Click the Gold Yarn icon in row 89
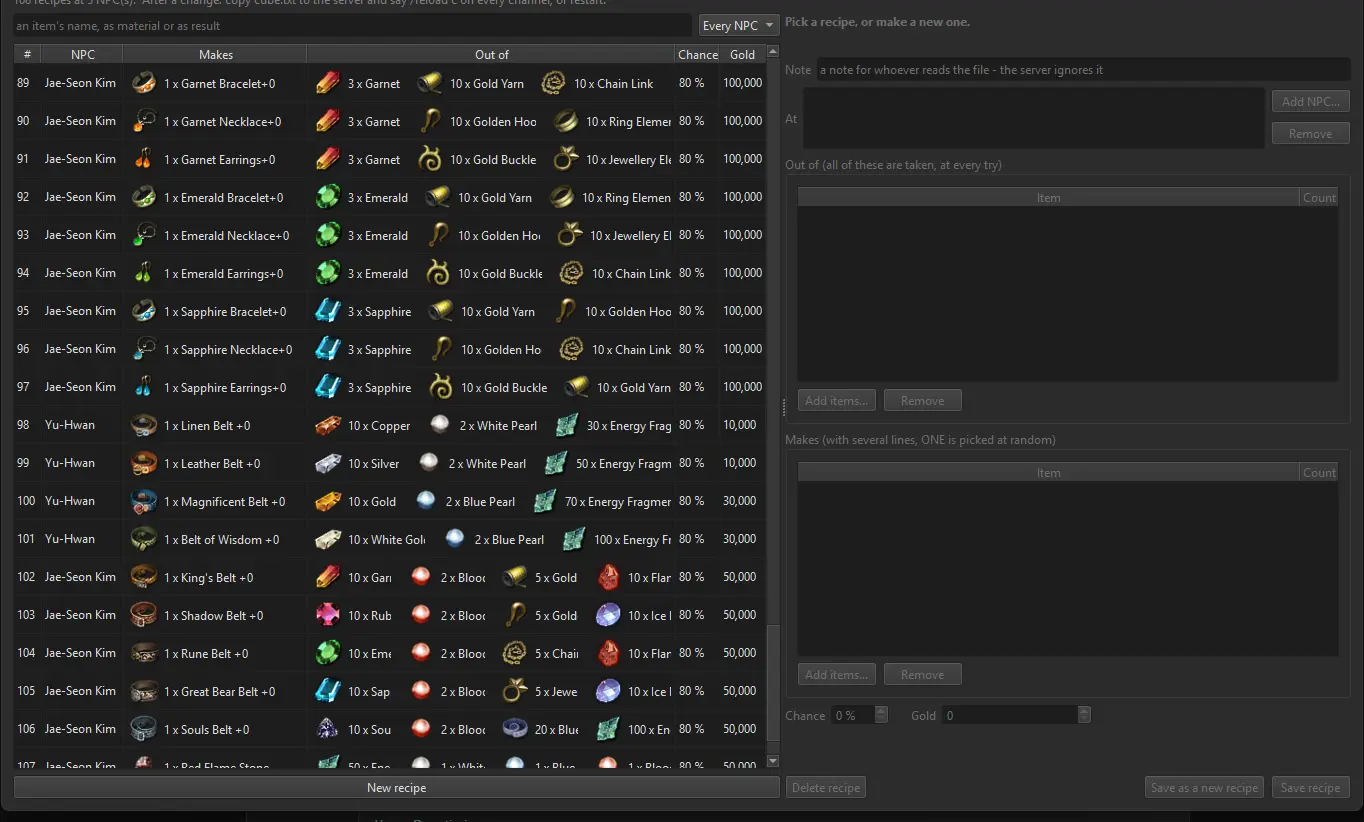1364x822 pixels. pos(430,83)
